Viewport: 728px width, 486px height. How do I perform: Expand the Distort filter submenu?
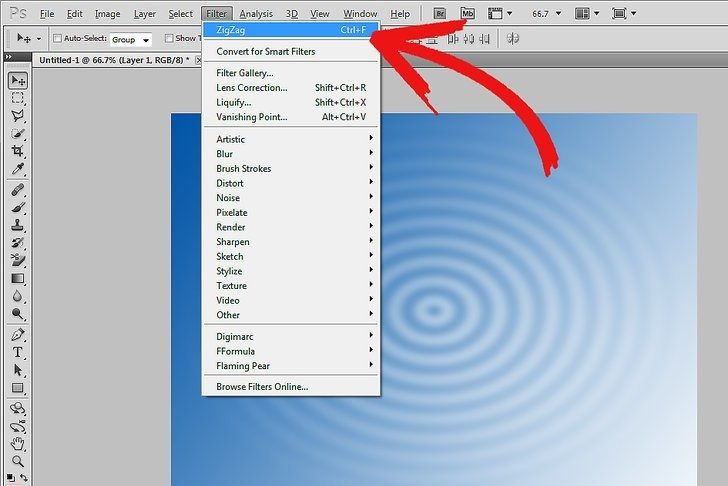click(x=290, y=183)
